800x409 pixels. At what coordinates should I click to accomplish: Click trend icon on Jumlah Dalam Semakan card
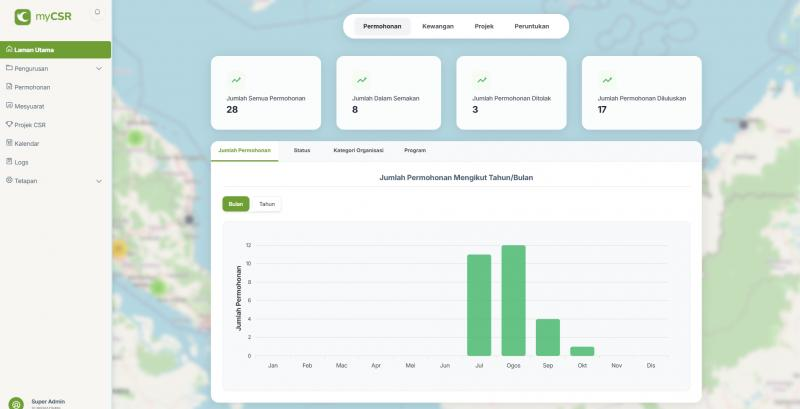point(362,80)
